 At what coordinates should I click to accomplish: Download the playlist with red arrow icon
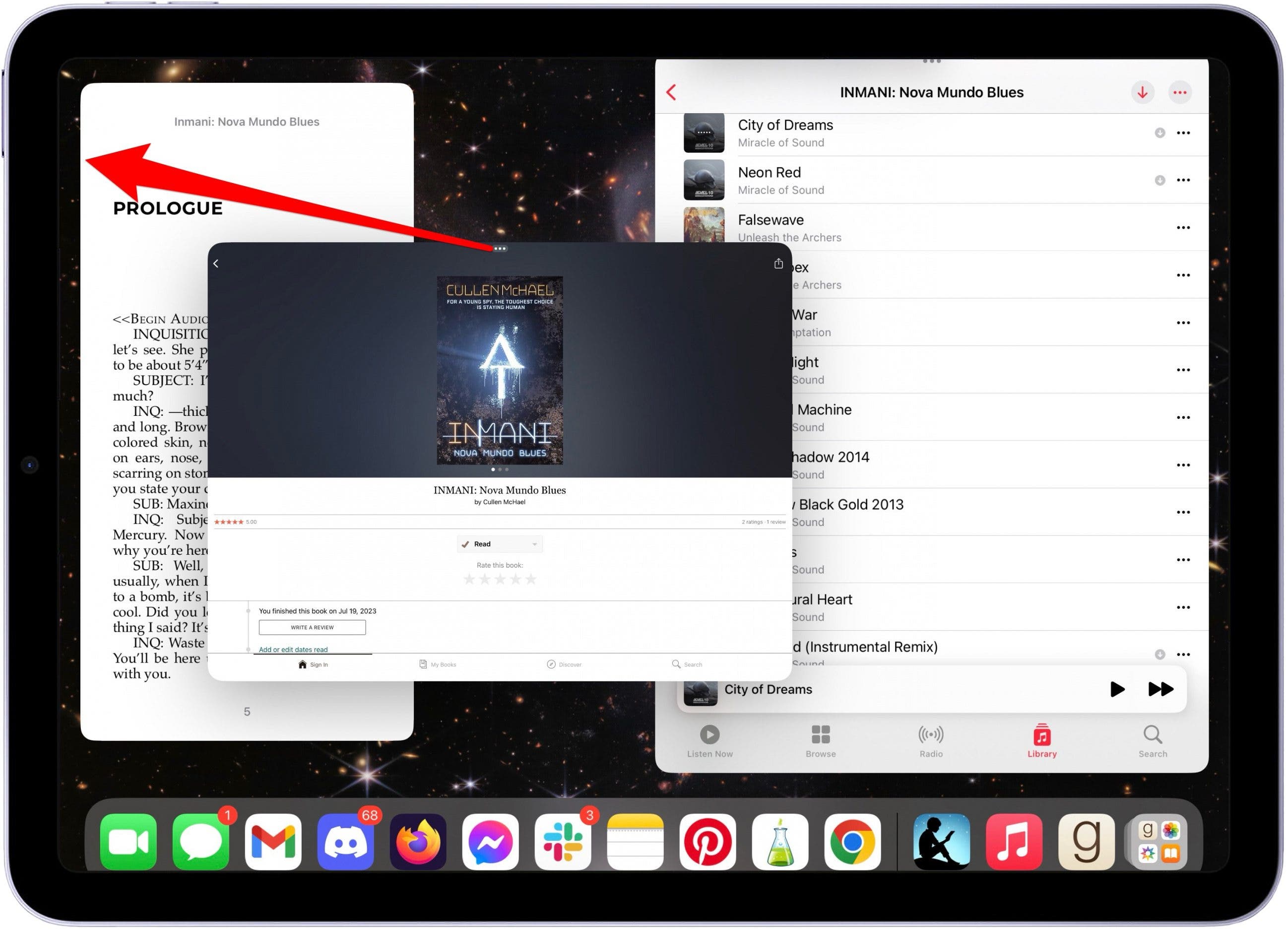click(1142, 93)
